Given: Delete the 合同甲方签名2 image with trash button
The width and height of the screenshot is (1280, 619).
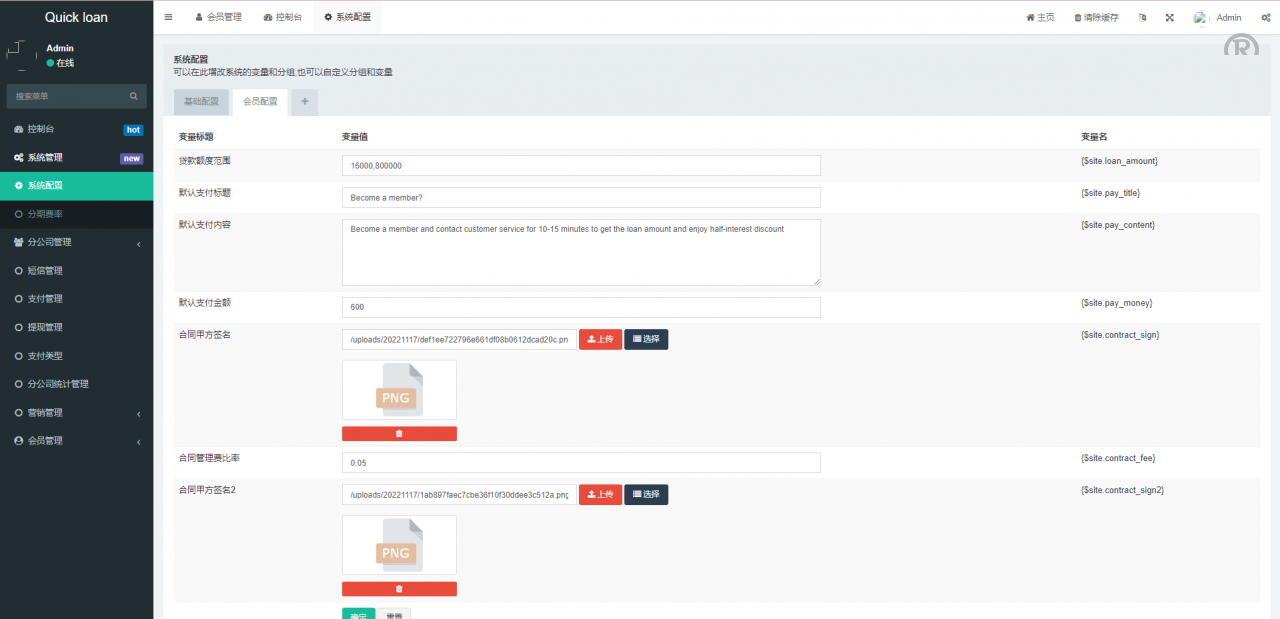Looking at the screenshot, I should pos(399,589).
